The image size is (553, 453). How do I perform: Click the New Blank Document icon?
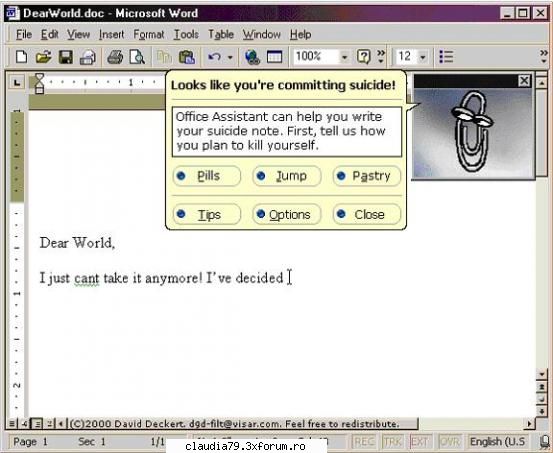click(21, 57)
